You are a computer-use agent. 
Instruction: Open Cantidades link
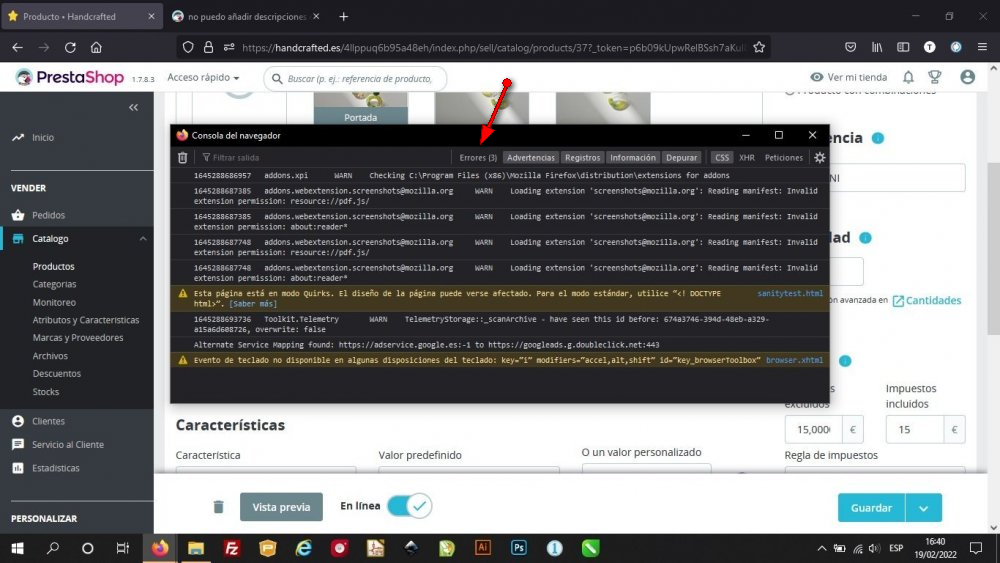[927, 300]
